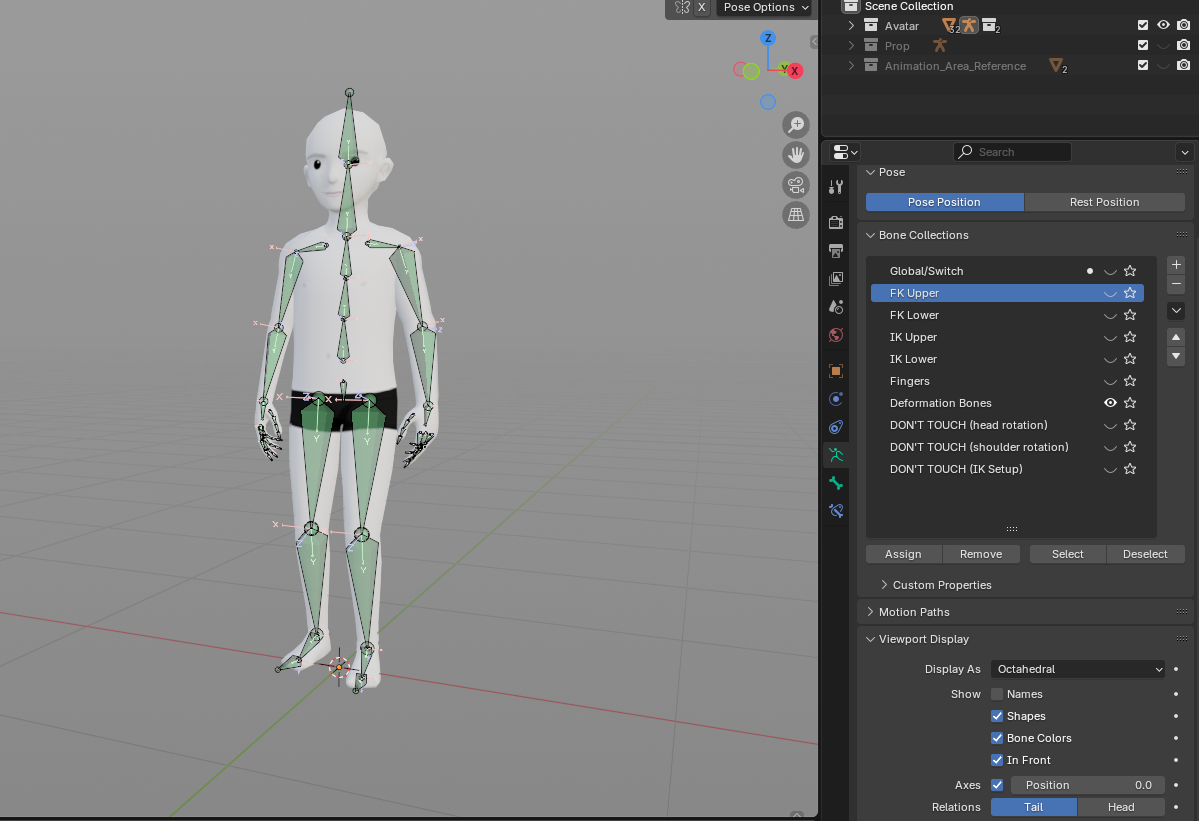Screen dimensions: 1199x821
Task: Switch armature to Rest Position
Action: click(1104, 202)
